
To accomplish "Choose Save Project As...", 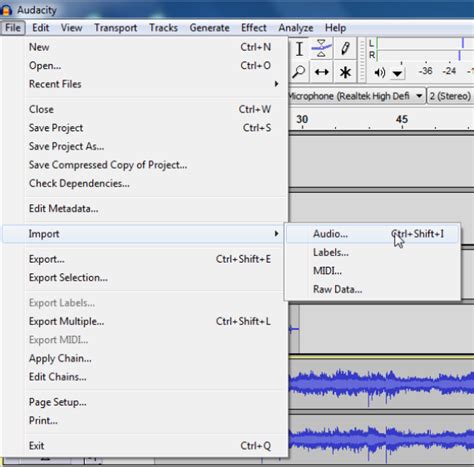I will point(146,146).
